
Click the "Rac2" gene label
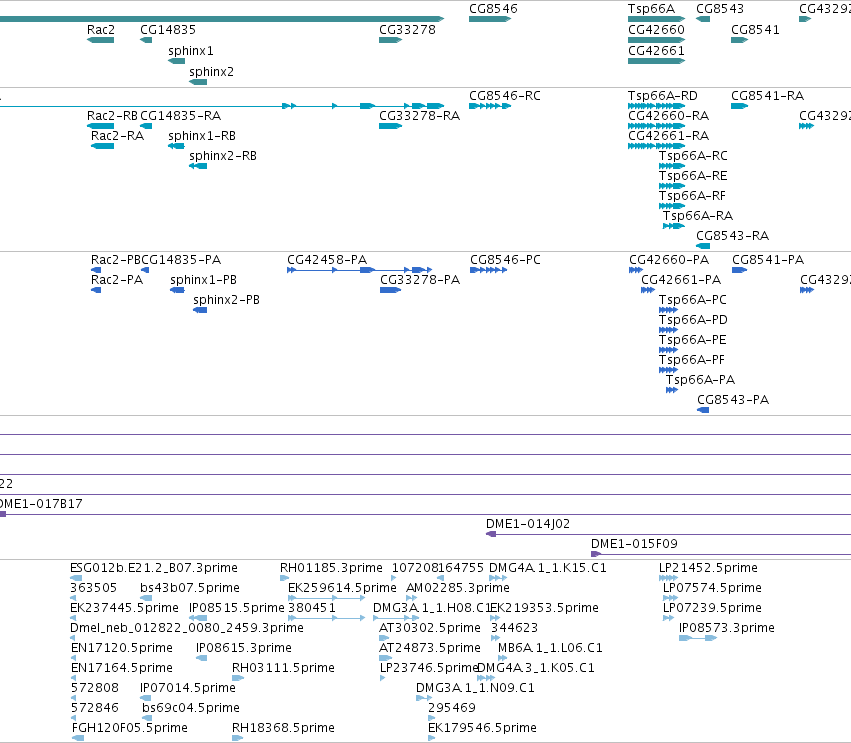(x=100, y=30)
